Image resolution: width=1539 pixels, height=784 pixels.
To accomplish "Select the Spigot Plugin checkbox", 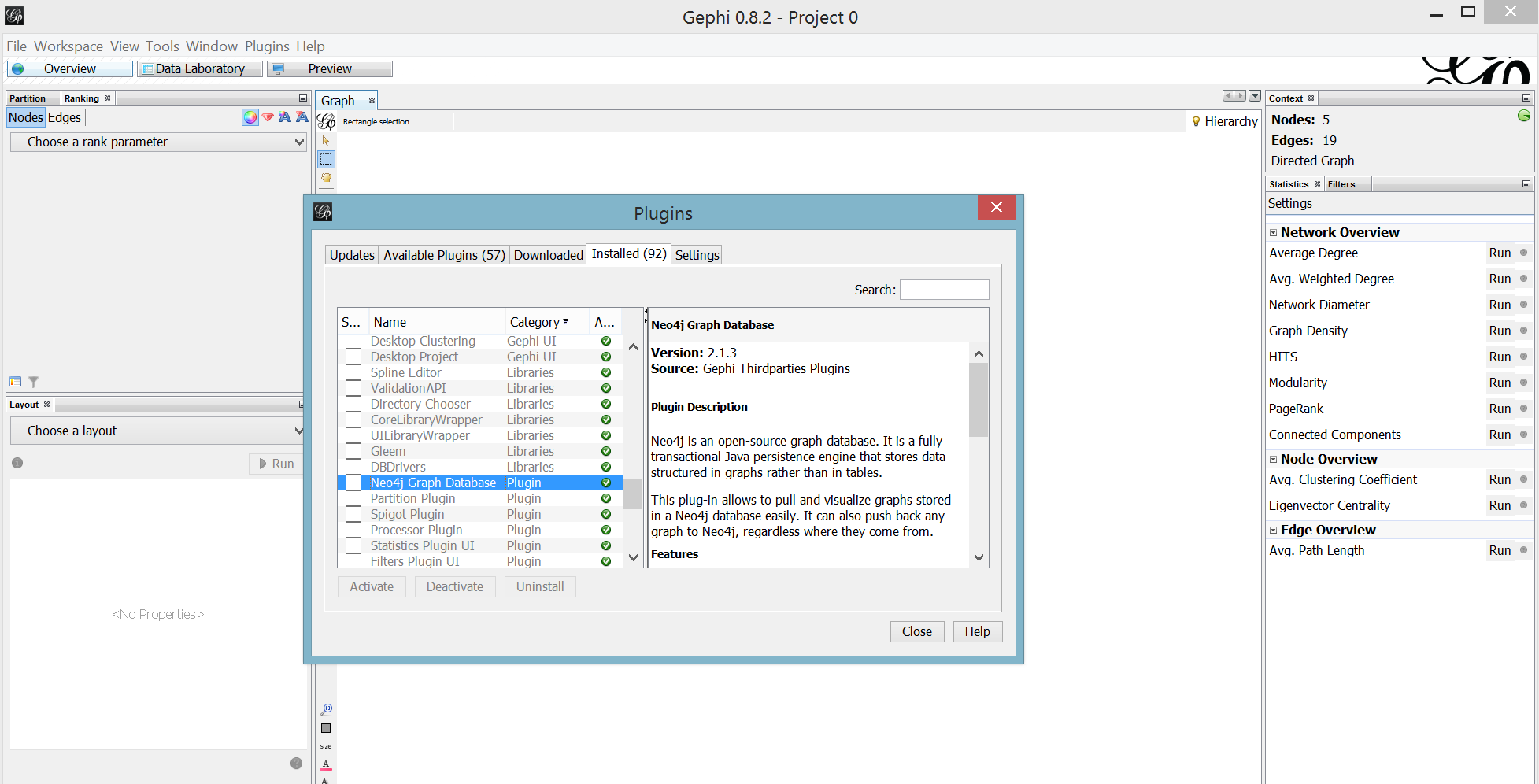I will [353, 515].
